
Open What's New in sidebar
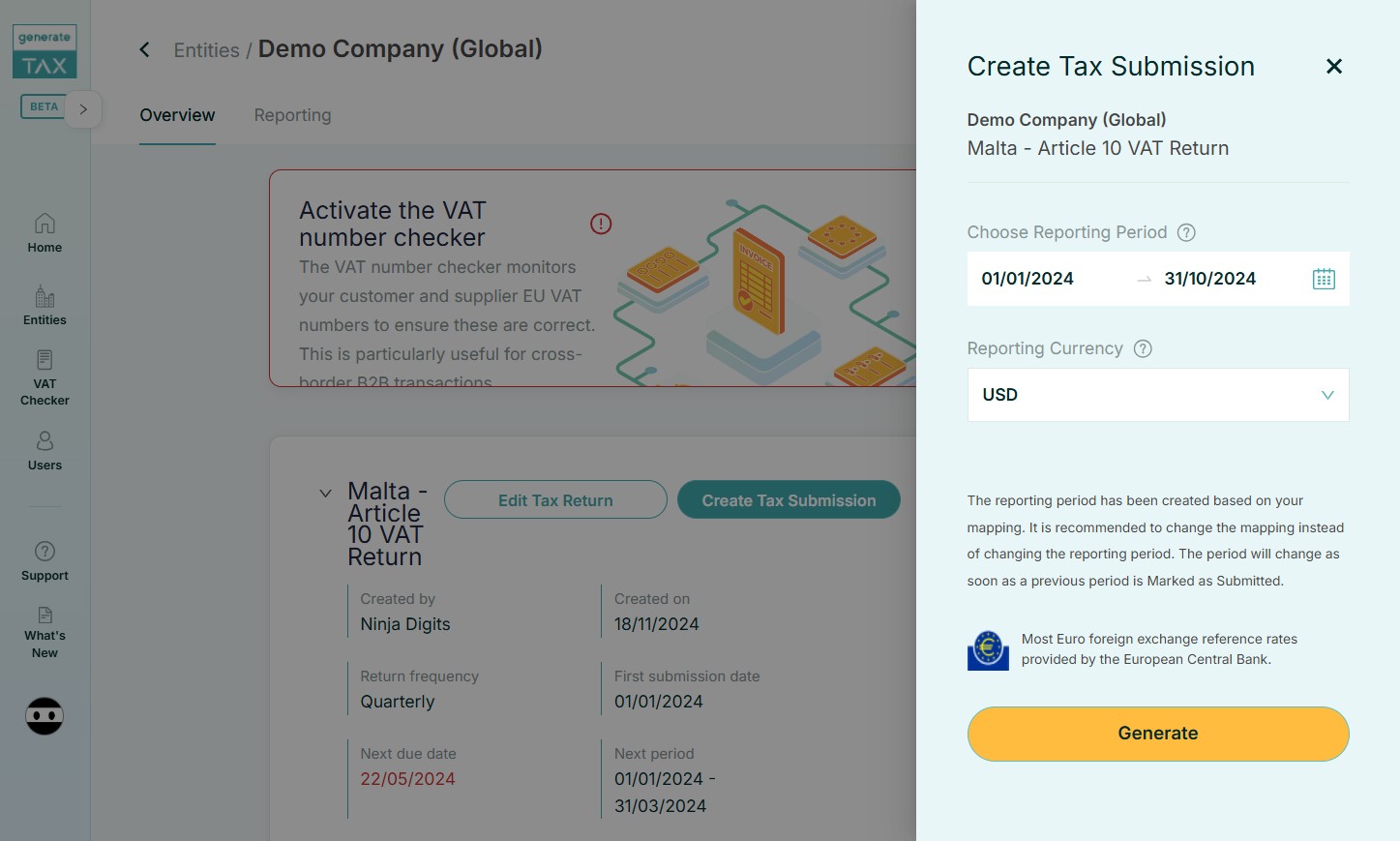click(45, 633)
